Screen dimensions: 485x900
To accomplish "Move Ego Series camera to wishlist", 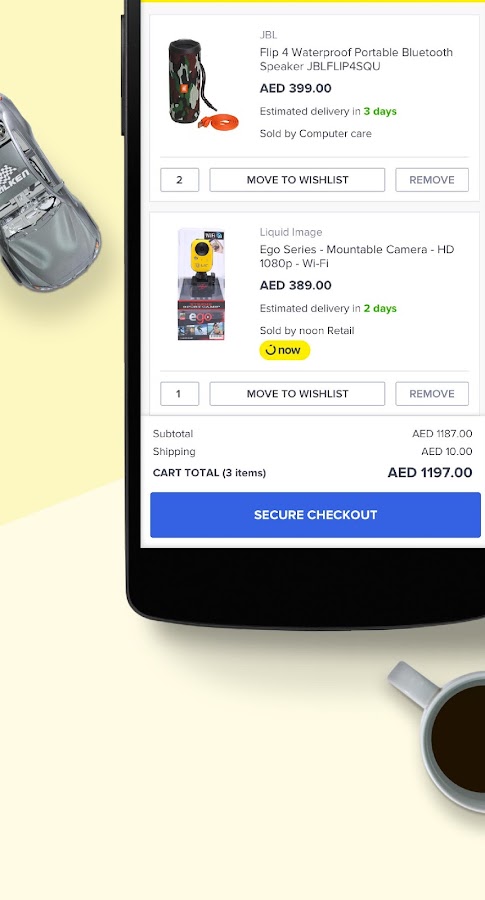I will tap(297, 394).
